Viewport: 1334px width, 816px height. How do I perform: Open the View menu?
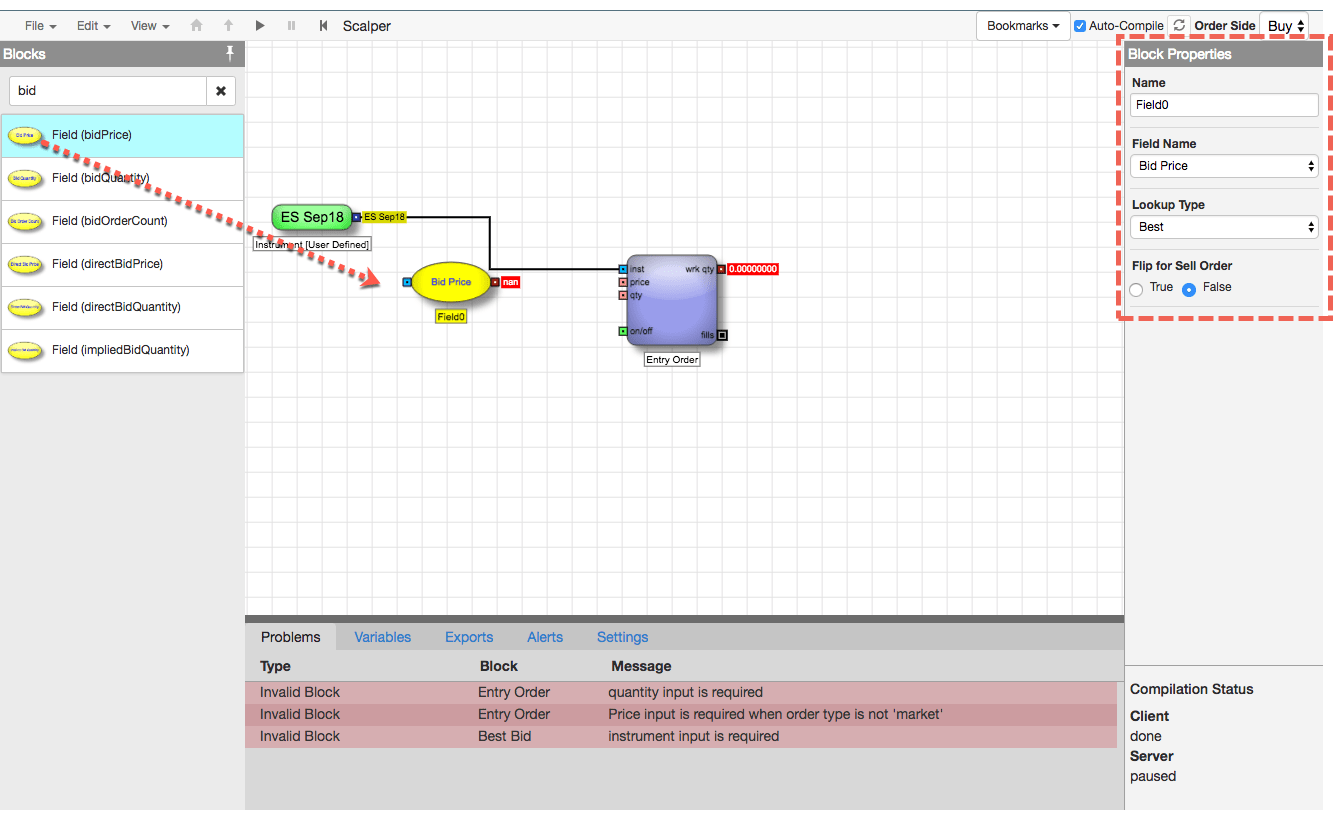click(x=150, y=26)
